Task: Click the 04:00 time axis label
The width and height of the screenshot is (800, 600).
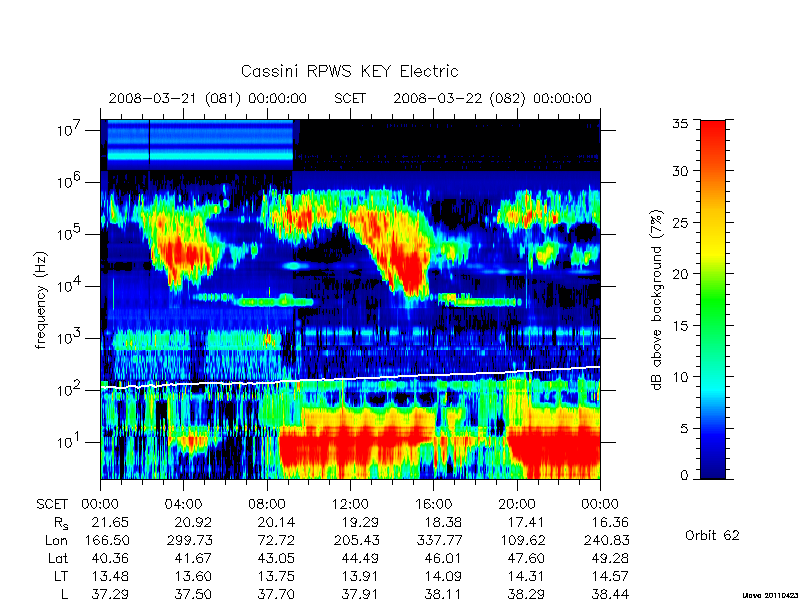Action: pyautogui.click(x=183, y=505)
